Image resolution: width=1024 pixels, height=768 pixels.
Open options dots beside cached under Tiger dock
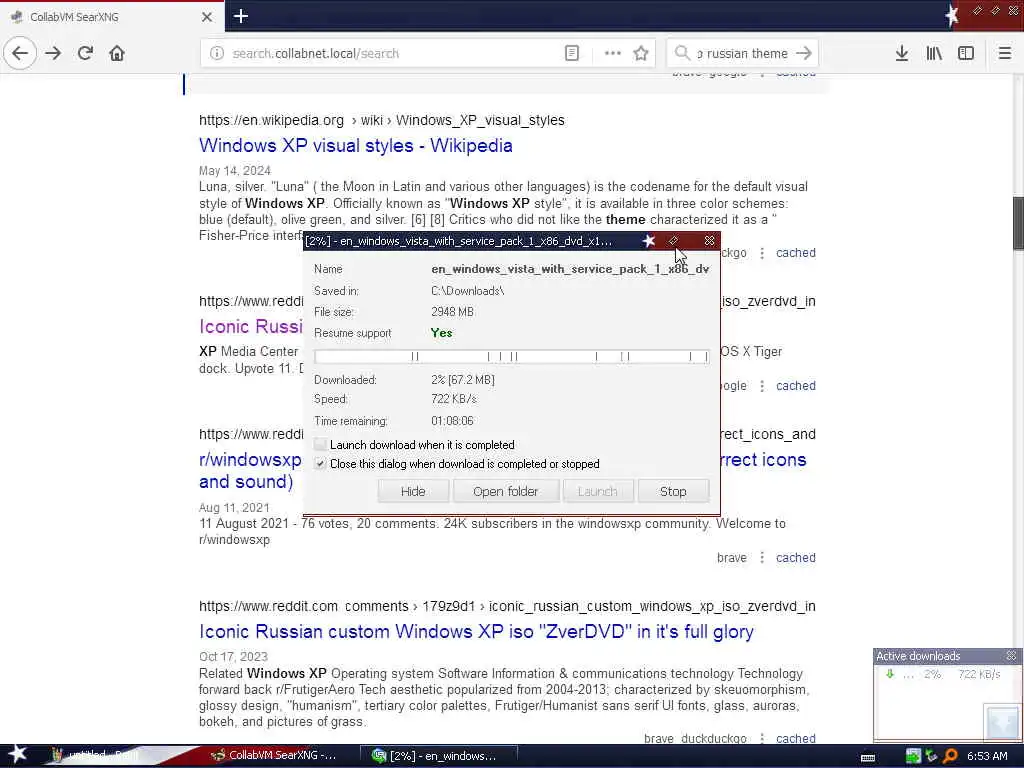[x=761, y=386]
